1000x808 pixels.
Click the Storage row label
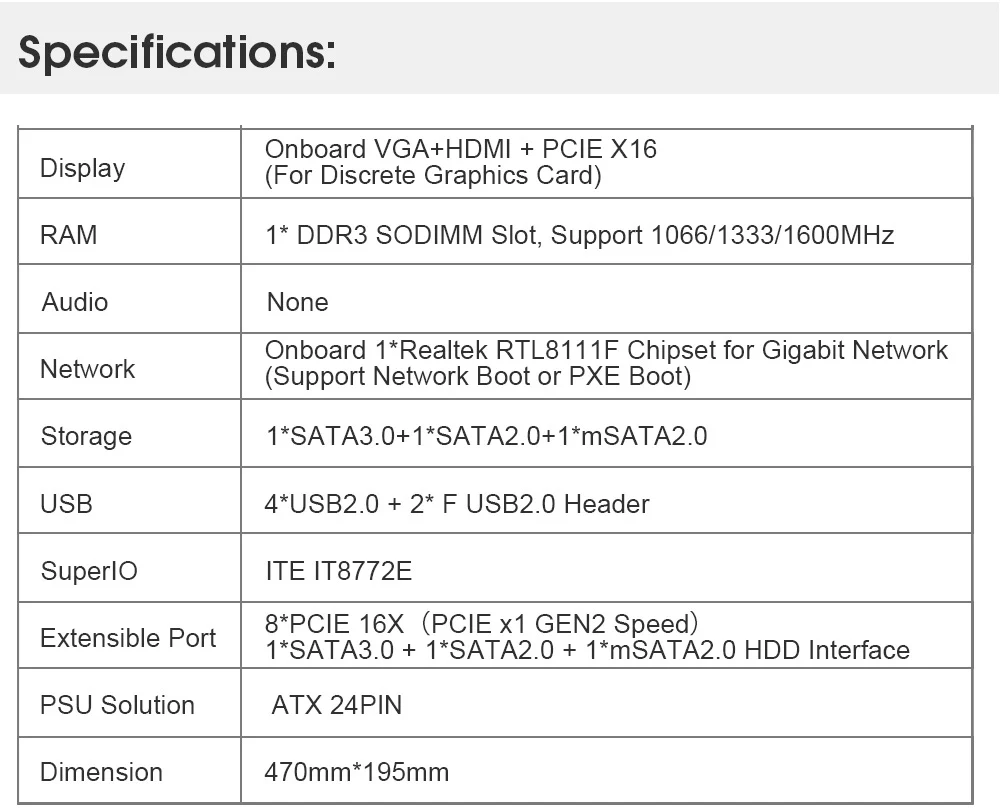coord(86,436)
